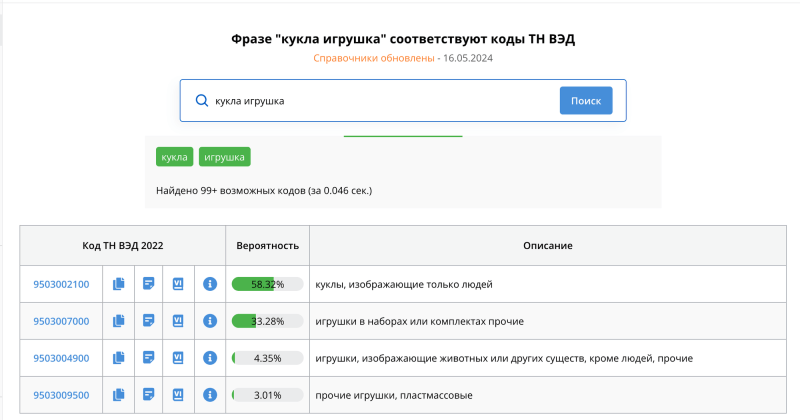
Task: Click the page heading about коды ТН ВЭД
Action: pos(403,39)
